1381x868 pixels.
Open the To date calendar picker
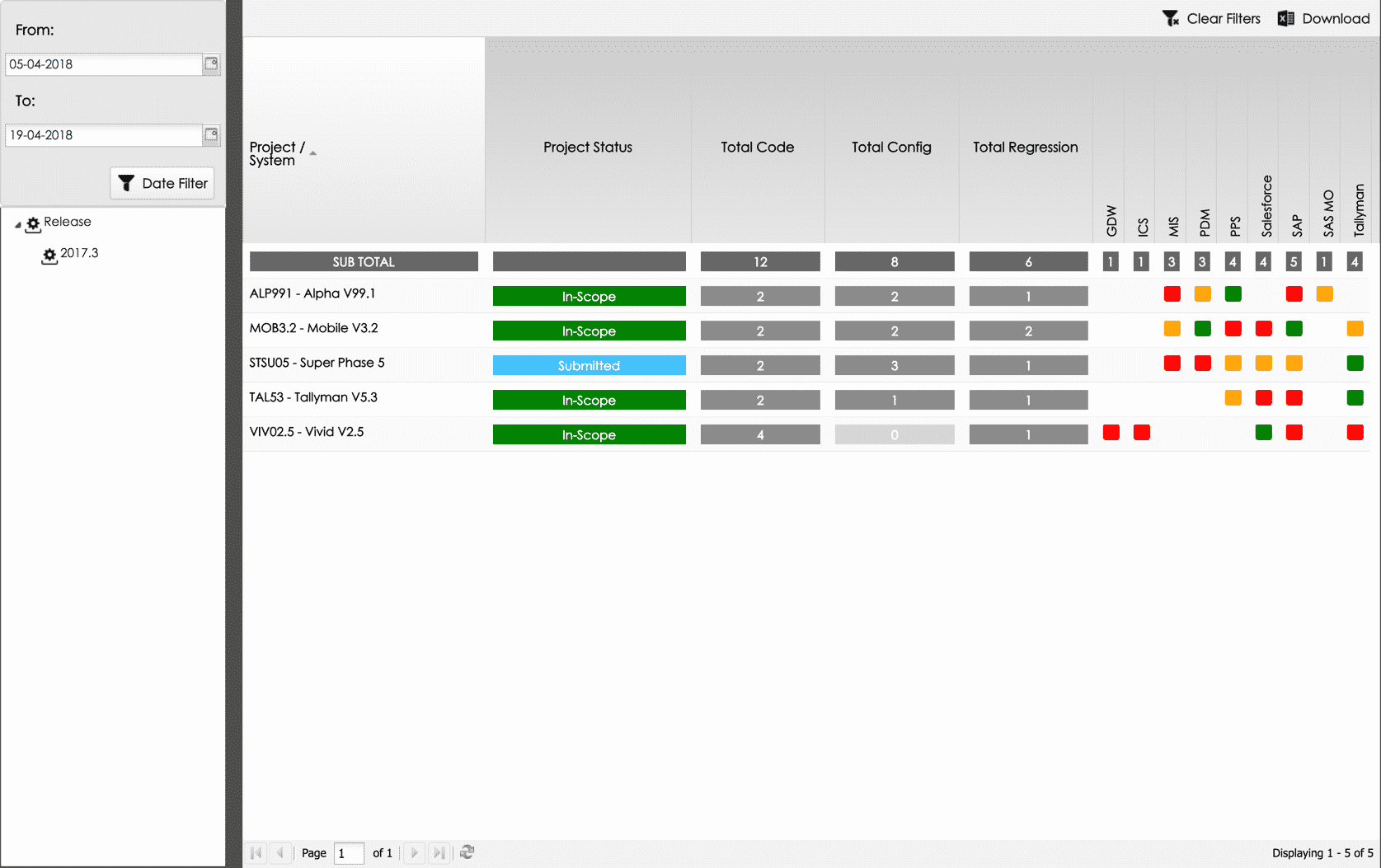pyautogui.click(x=211, y=135)
